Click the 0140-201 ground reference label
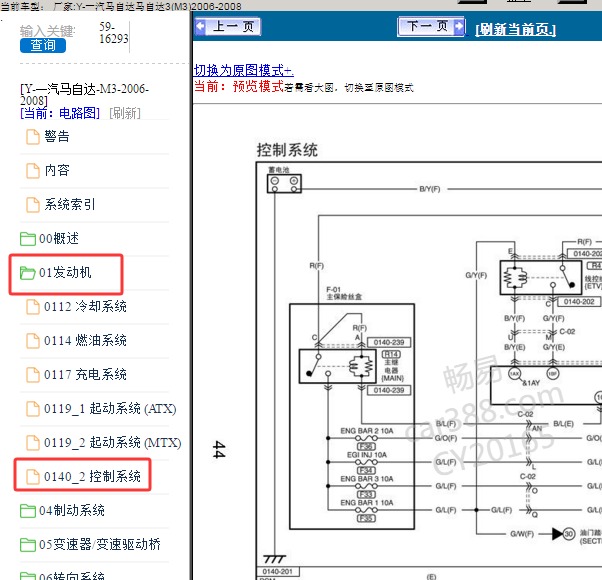 [x=278, y=572]
